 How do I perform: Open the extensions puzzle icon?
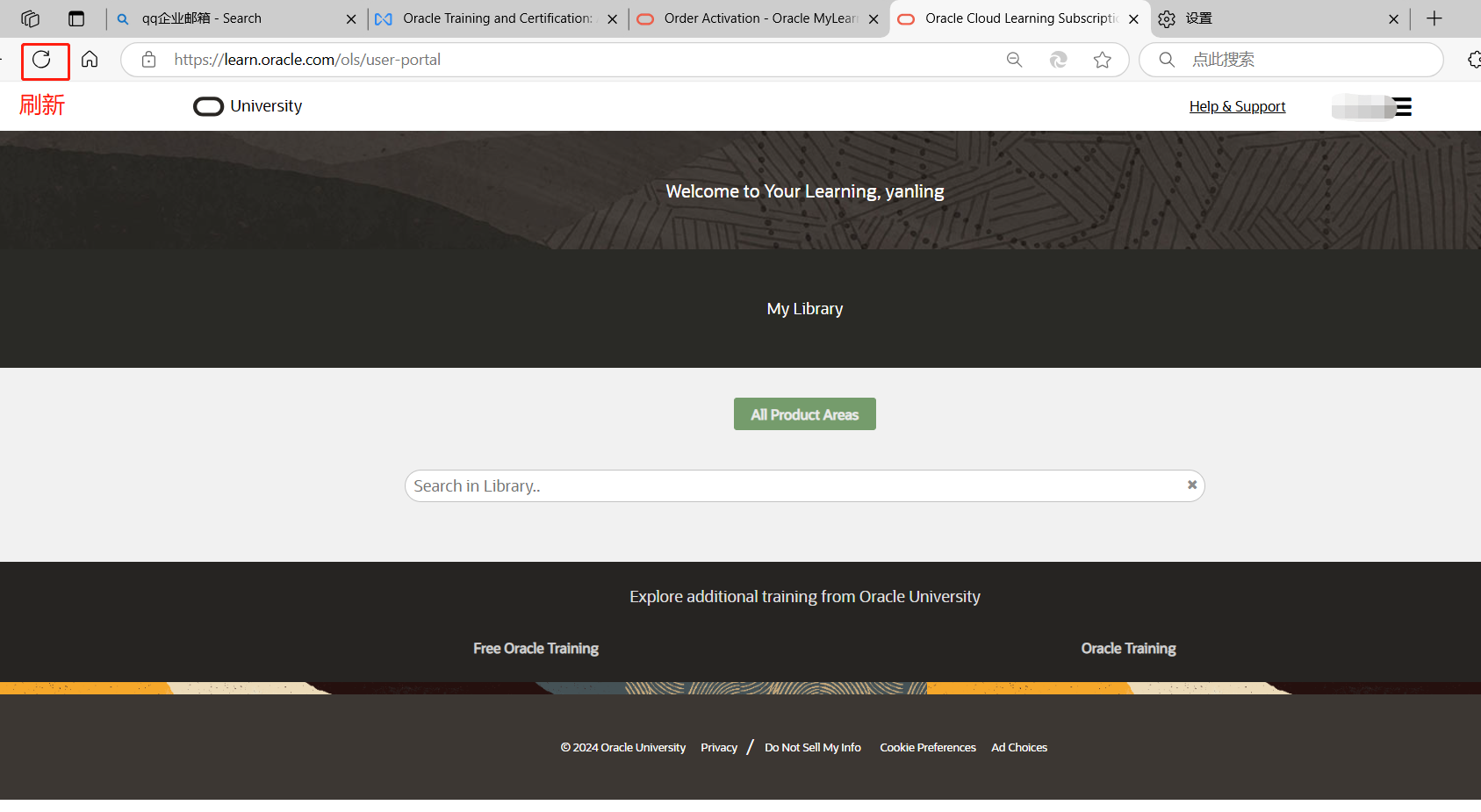pyautogui.click(x=1474, y=60)
